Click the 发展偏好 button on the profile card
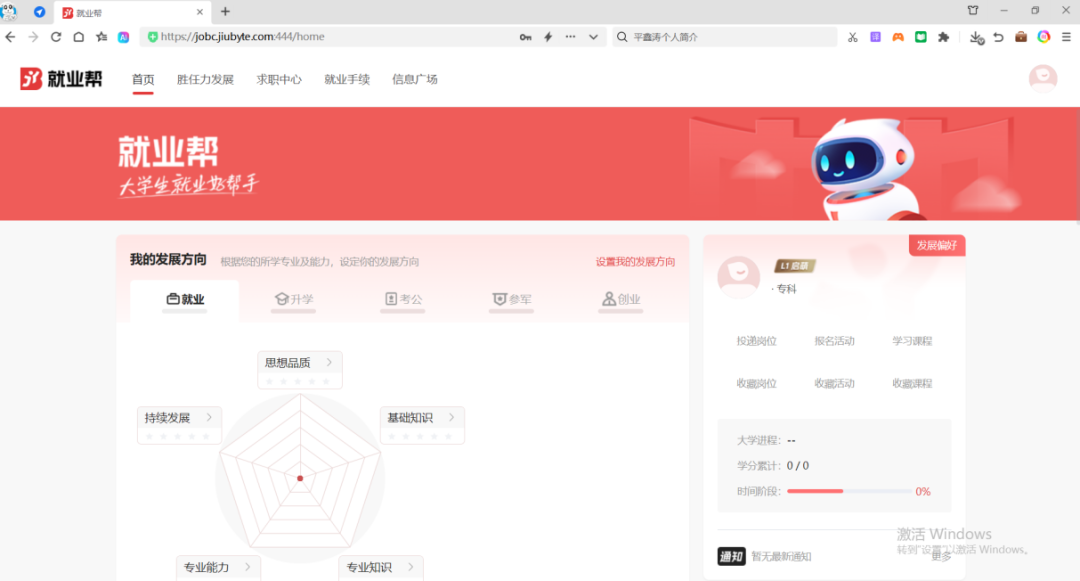The width and height of the screenshot is (1080, 581). pos(937,246)
